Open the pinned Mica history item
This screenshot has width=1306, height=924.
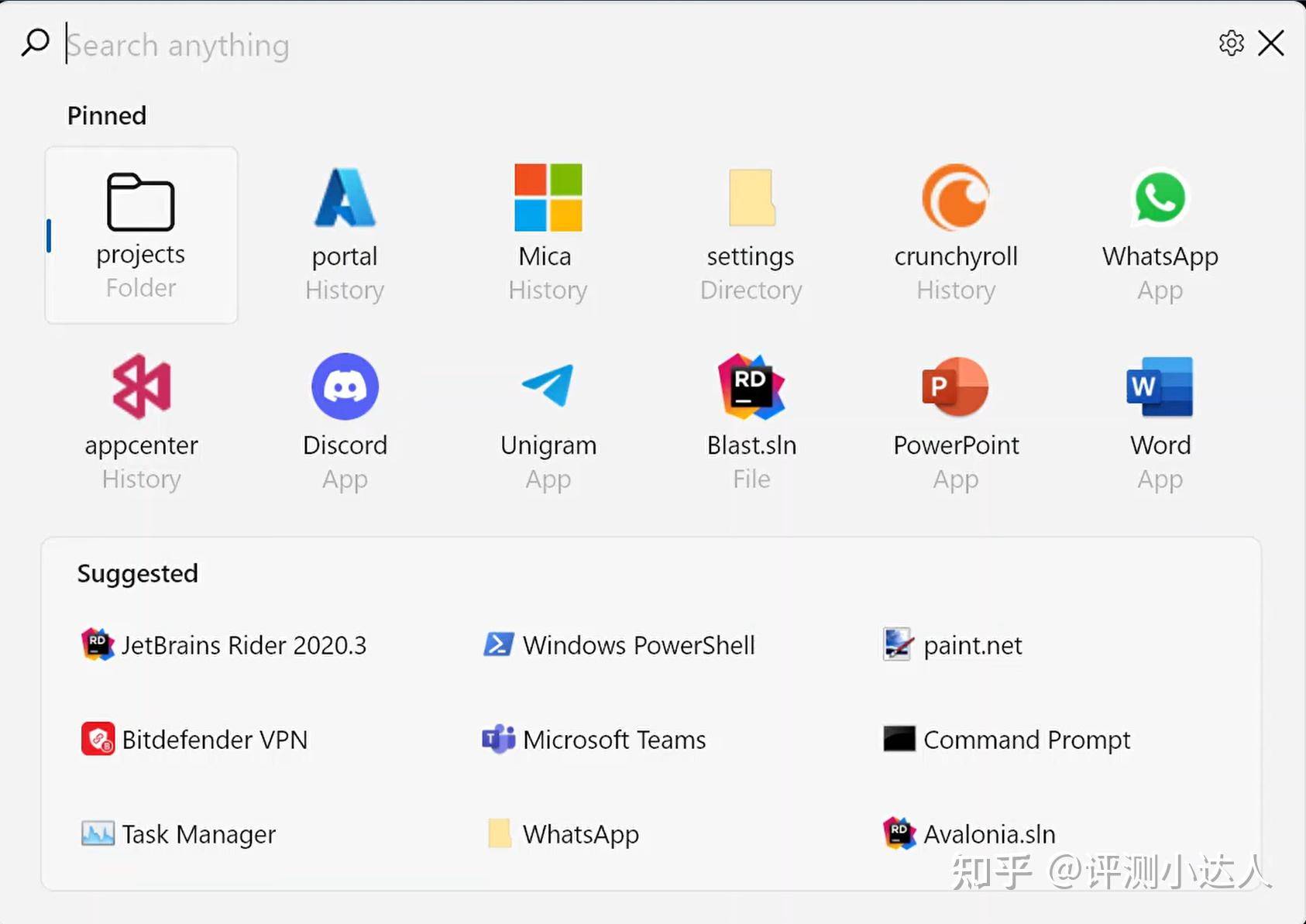click(x=548, y=235)
